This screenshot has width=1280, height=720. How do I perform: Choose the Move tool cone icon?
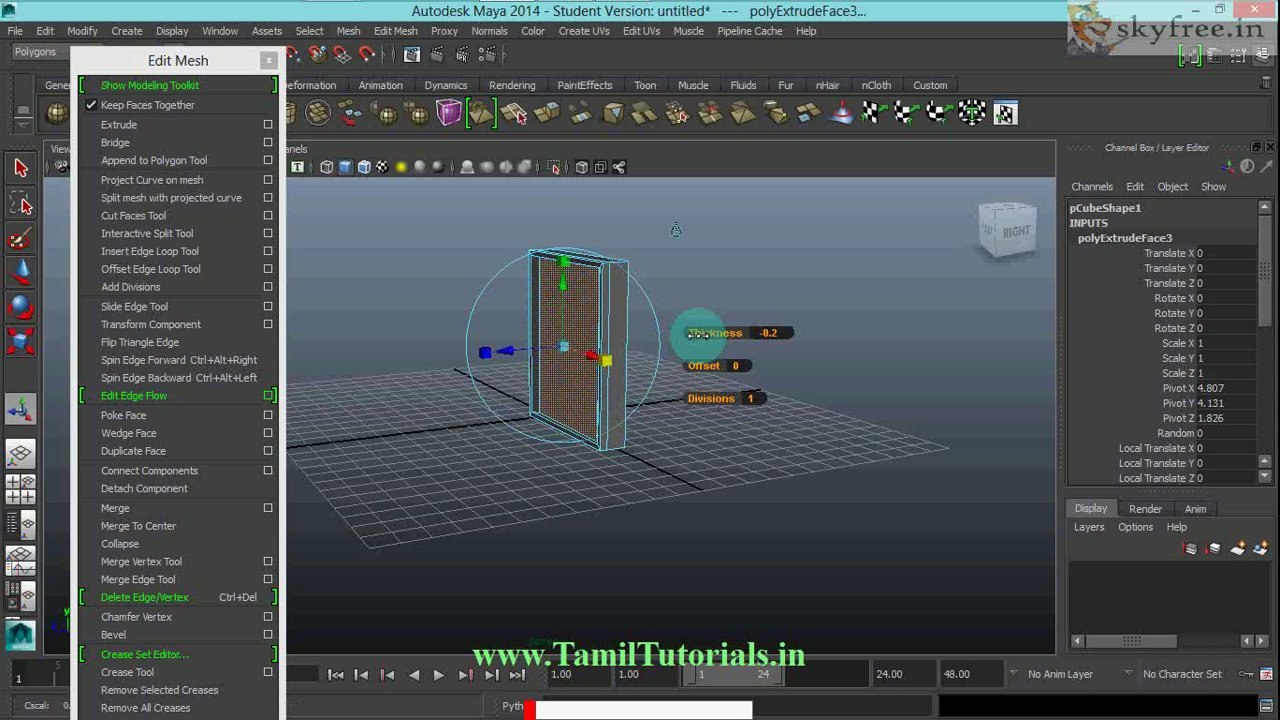(21, 273)
